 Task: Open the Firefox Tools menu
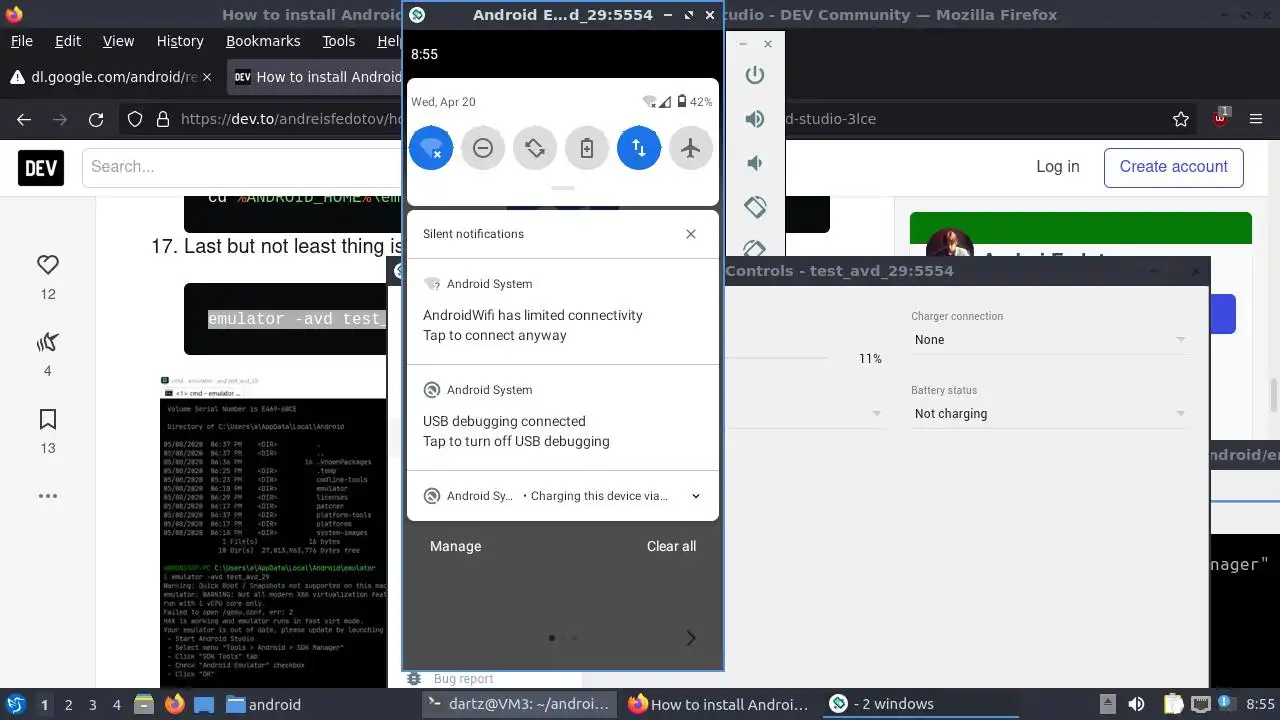pos(338,41)
